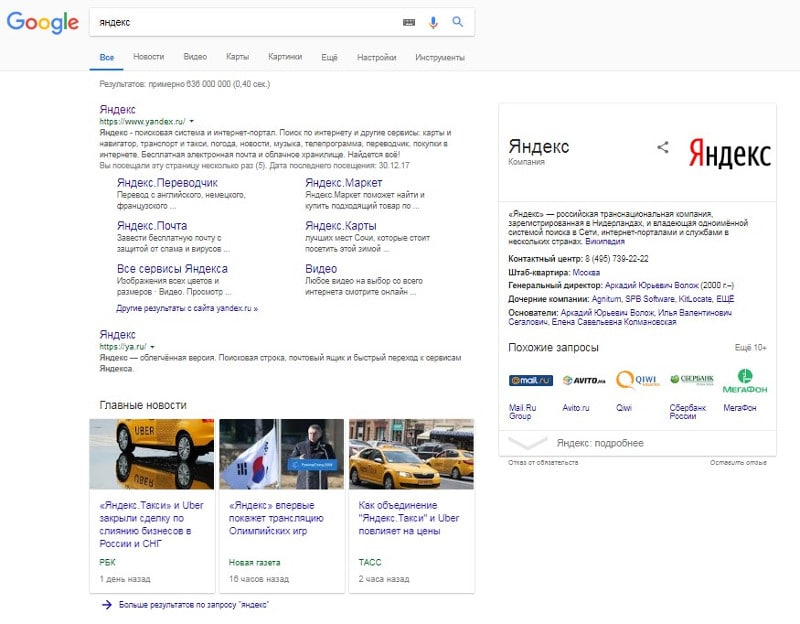Image resolution: width=800 pixels, height=624 pixels.
Task: Open the Яндекс.Переводчик sitelink
Action: (x=167, y=183)
